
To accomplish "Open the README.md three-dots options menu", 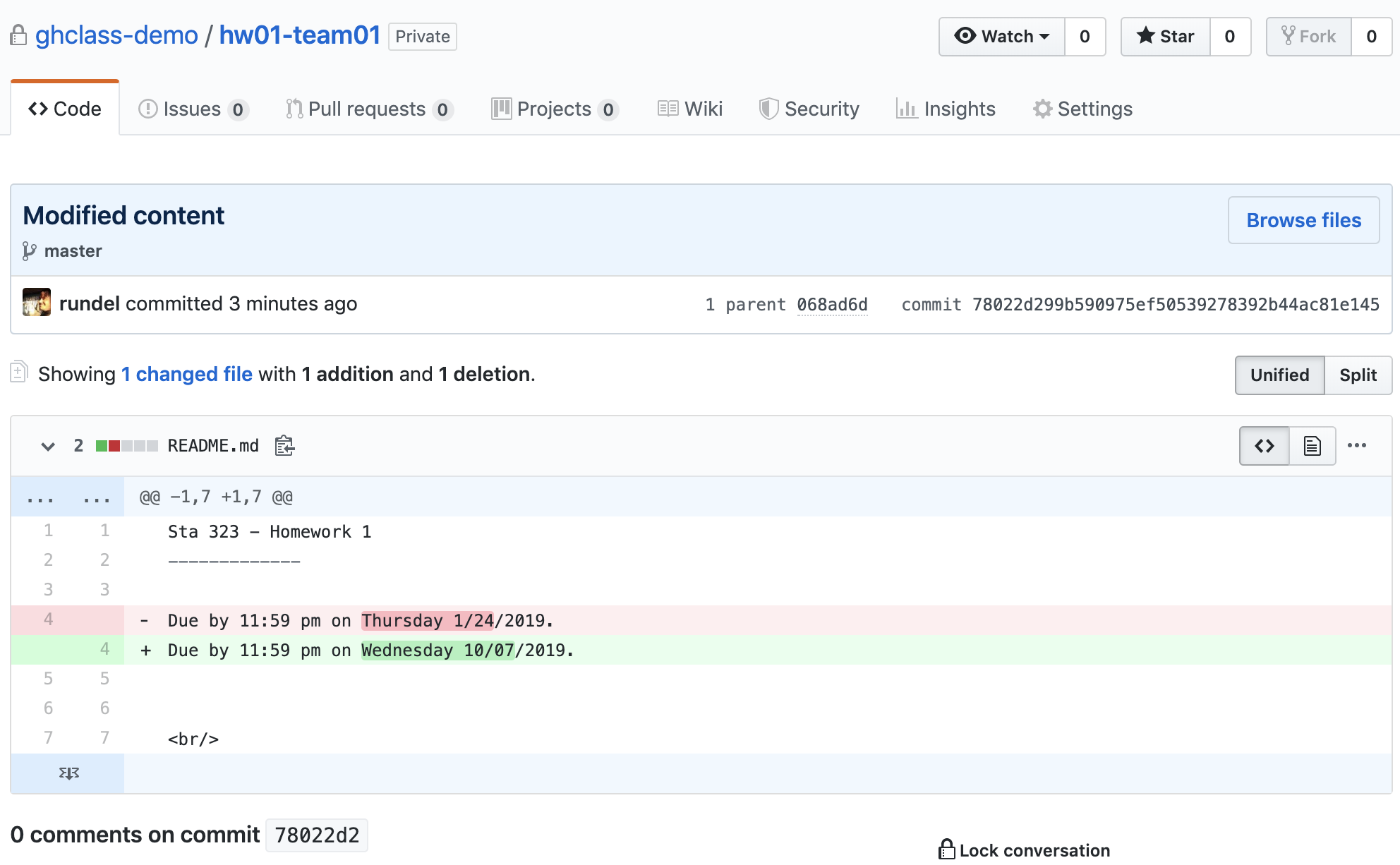I will coord(1357,445).
